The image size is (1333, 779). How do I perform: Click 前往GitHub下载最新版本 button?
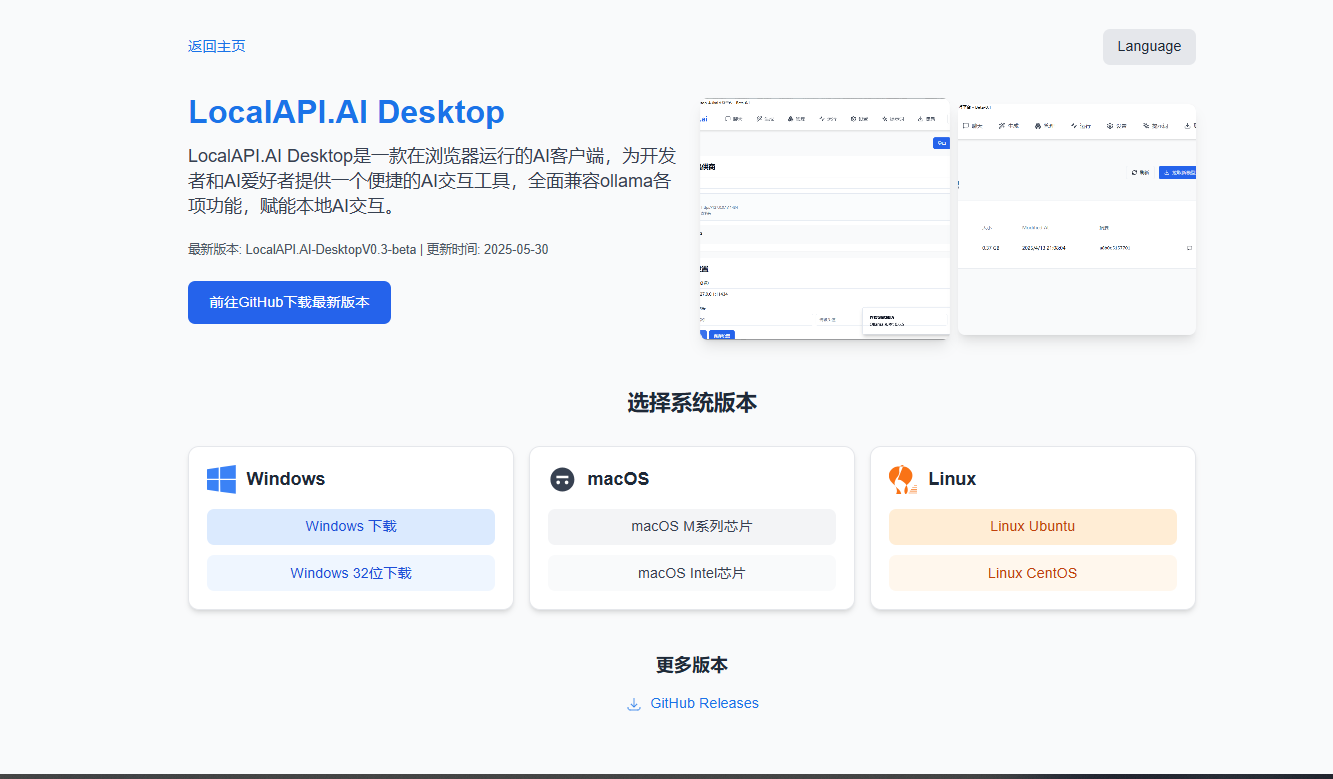(289, 302)
